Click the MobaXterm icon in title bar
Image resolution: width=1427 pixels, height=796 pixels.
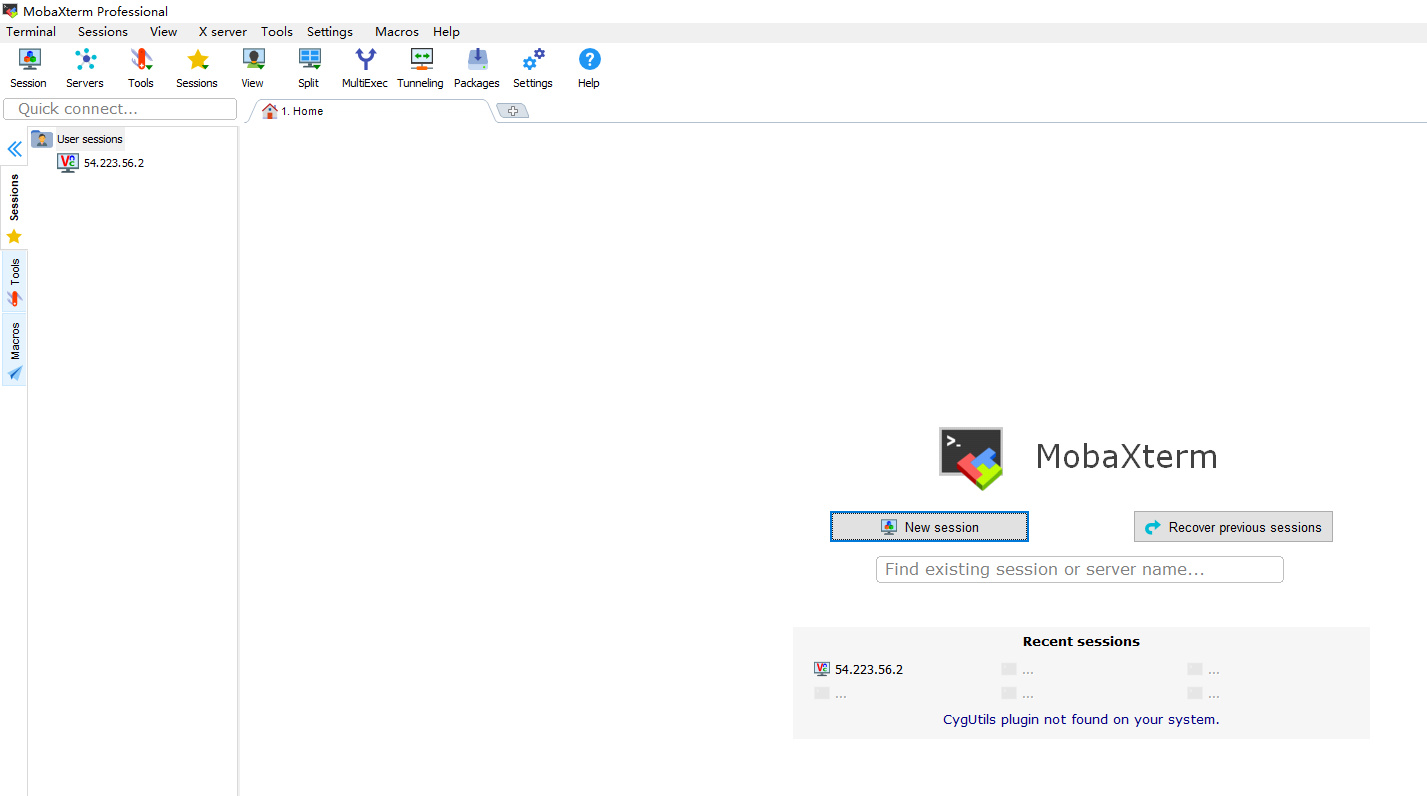[x=11, y=11]
